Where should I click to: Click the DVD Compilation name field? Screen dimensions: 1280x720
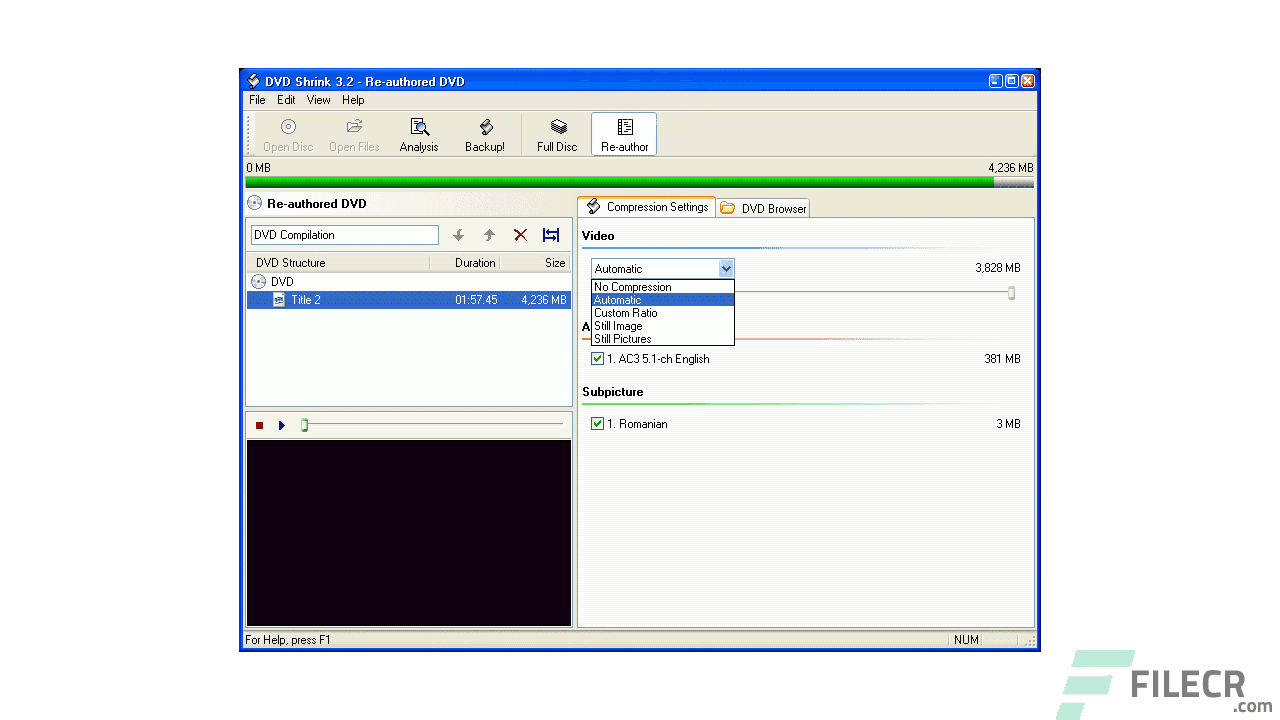[x=344, y=234]
